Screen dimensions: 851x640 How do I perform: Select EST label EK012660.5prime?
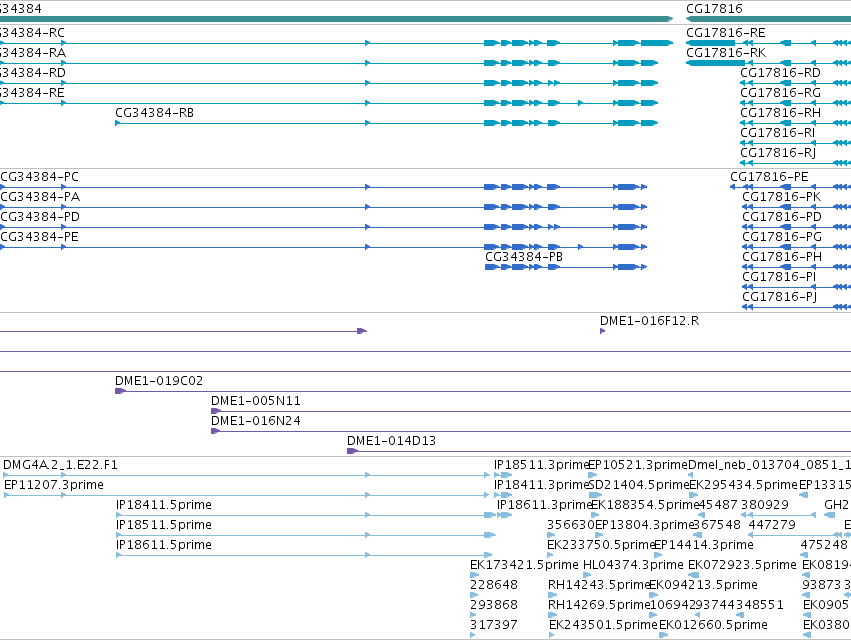pos(713,625)
